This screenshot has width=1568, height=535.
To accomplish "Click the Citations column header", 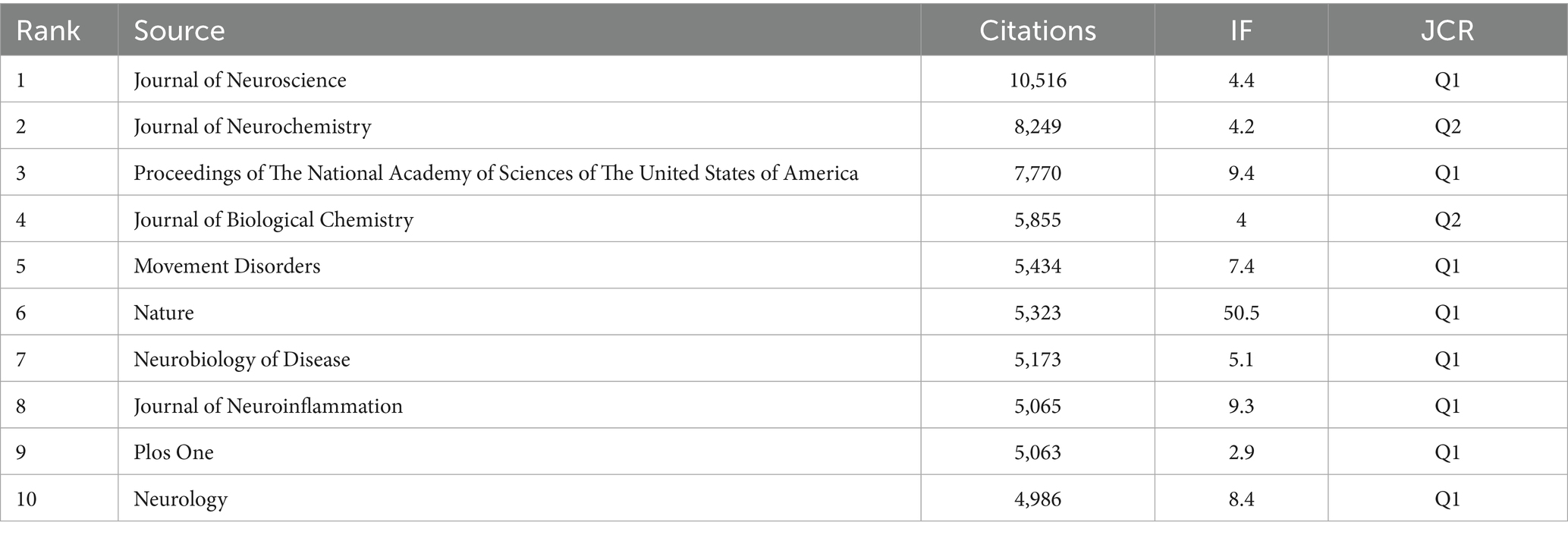I will (x=1037, y=30).
